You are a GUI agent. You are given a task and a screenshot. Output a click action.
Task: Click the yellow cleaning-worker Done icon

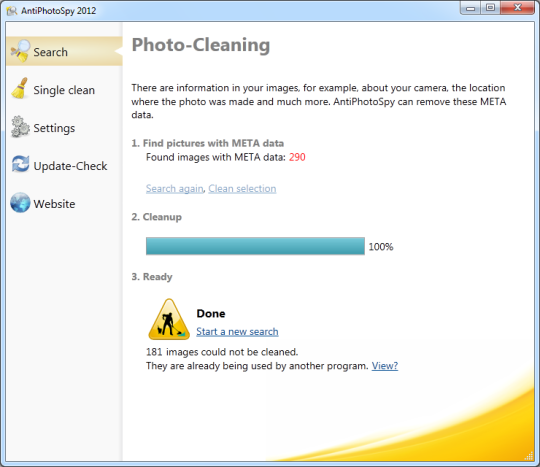[169, 319]
